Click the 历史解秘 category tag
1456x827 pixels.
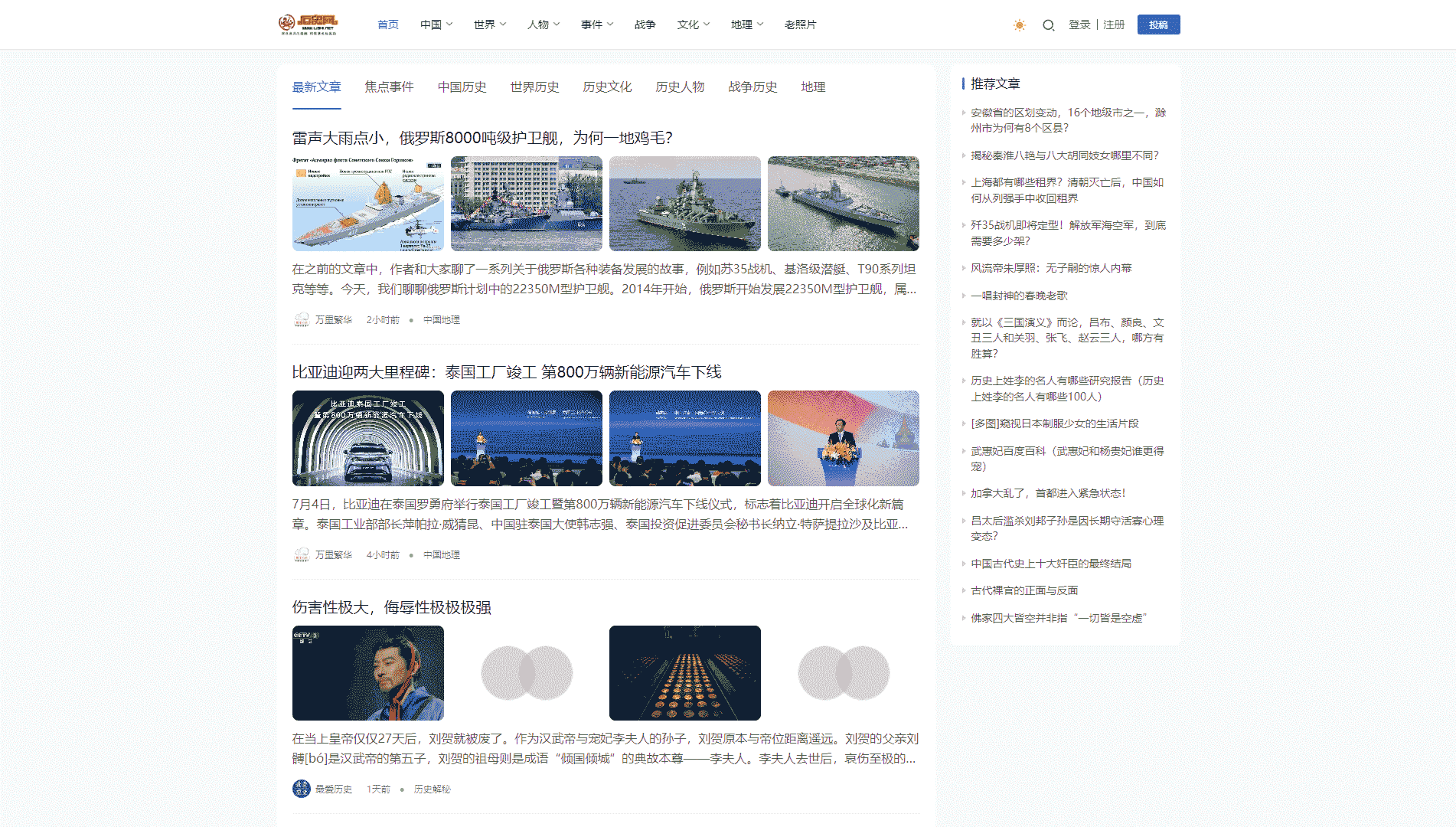[433, 789]
